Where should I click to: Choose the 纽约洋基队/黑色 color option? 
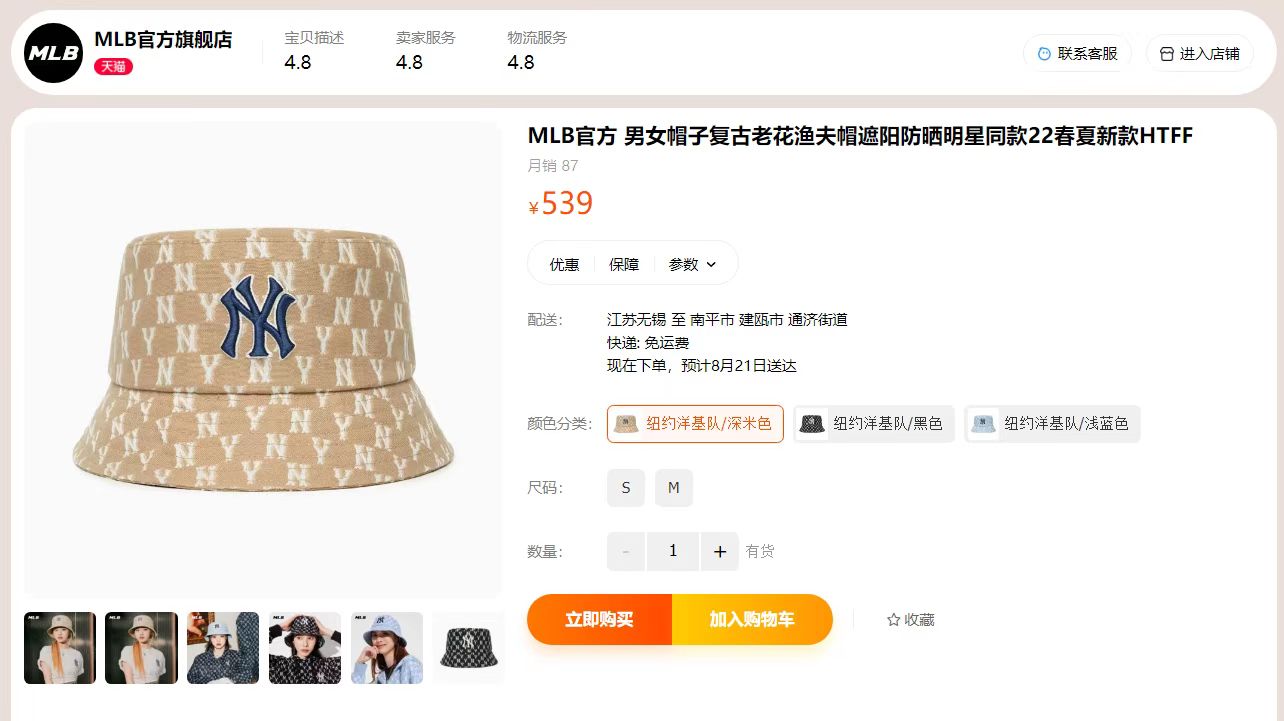click(874, 424)
